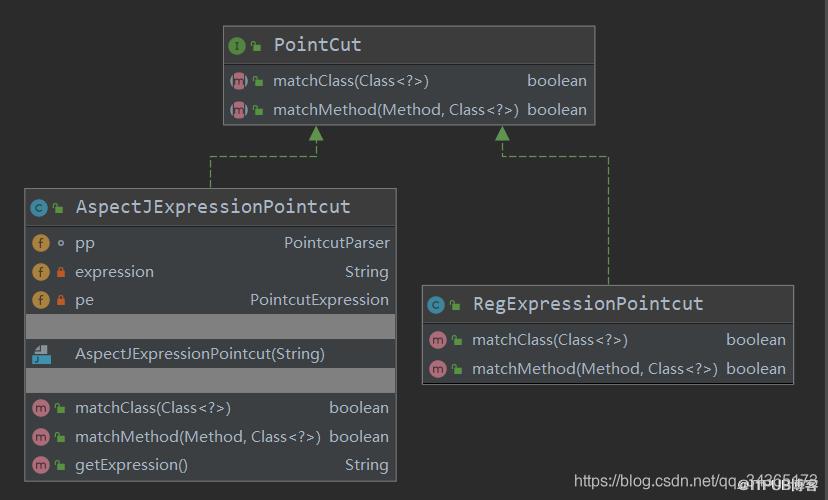
Task: Select the AspectJExpressionPointcut class title
Action: (x=213, y=207)
